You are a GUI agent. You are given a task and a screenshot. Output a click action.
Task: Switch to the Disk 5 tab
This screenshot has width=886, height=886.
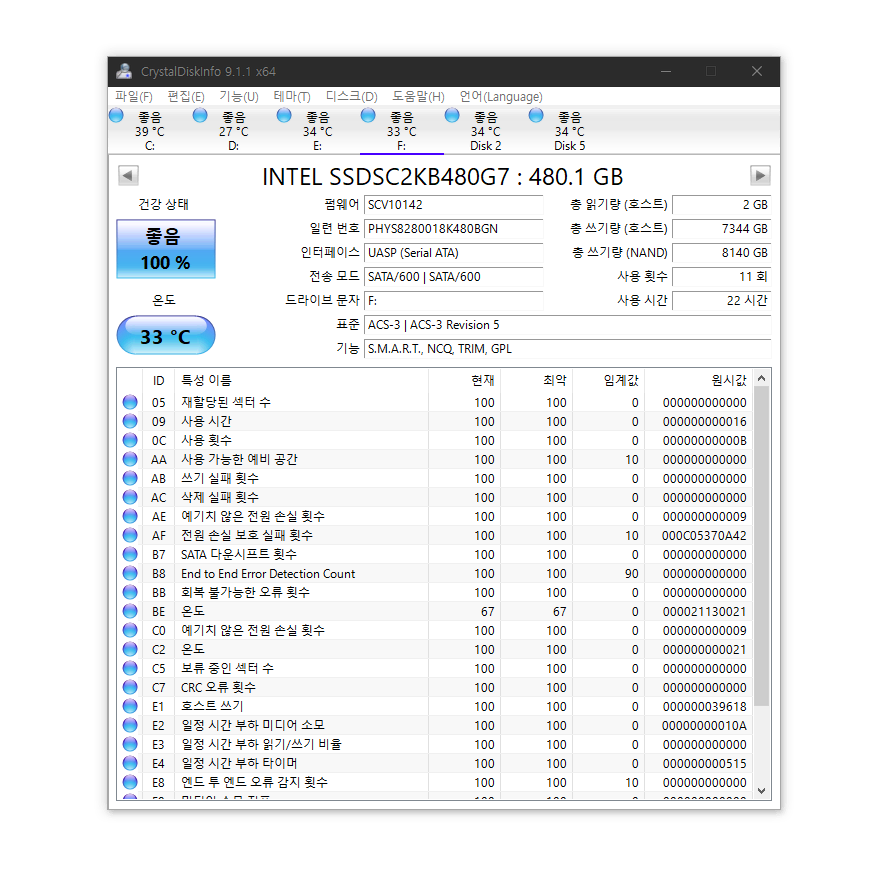point(570,131)
